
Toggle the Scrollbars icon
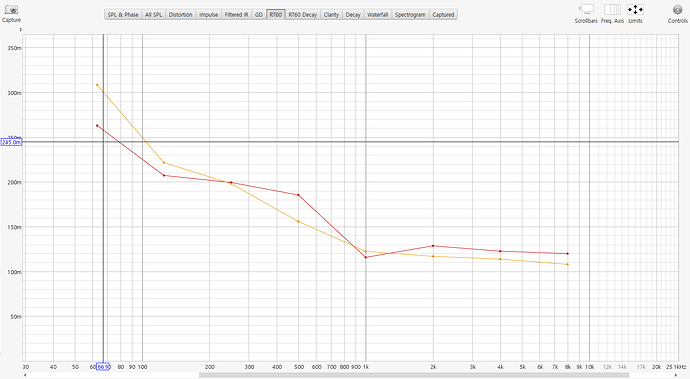[587, 10]
